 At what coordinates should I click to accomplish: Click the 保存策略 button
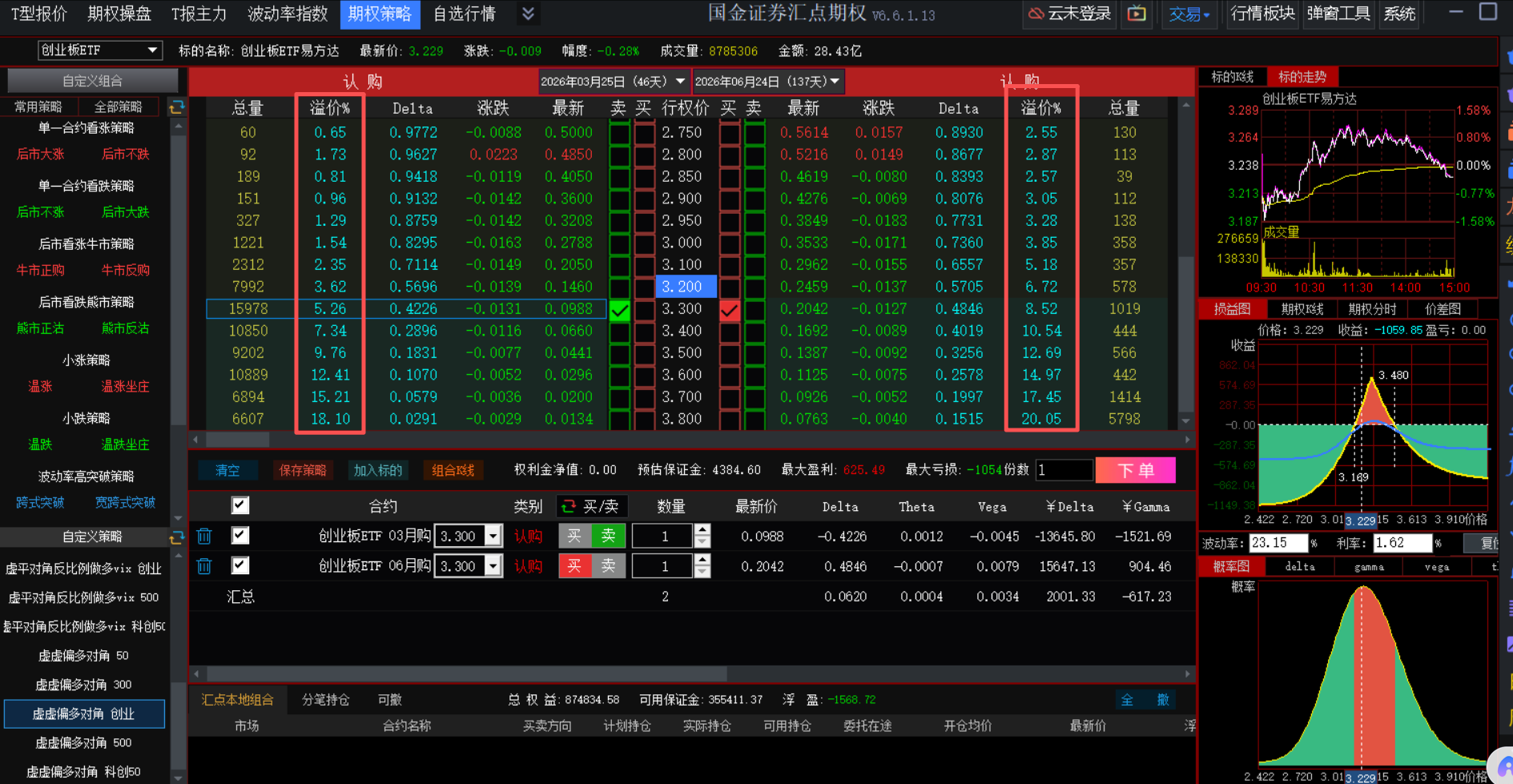click(x=303, y=471)
